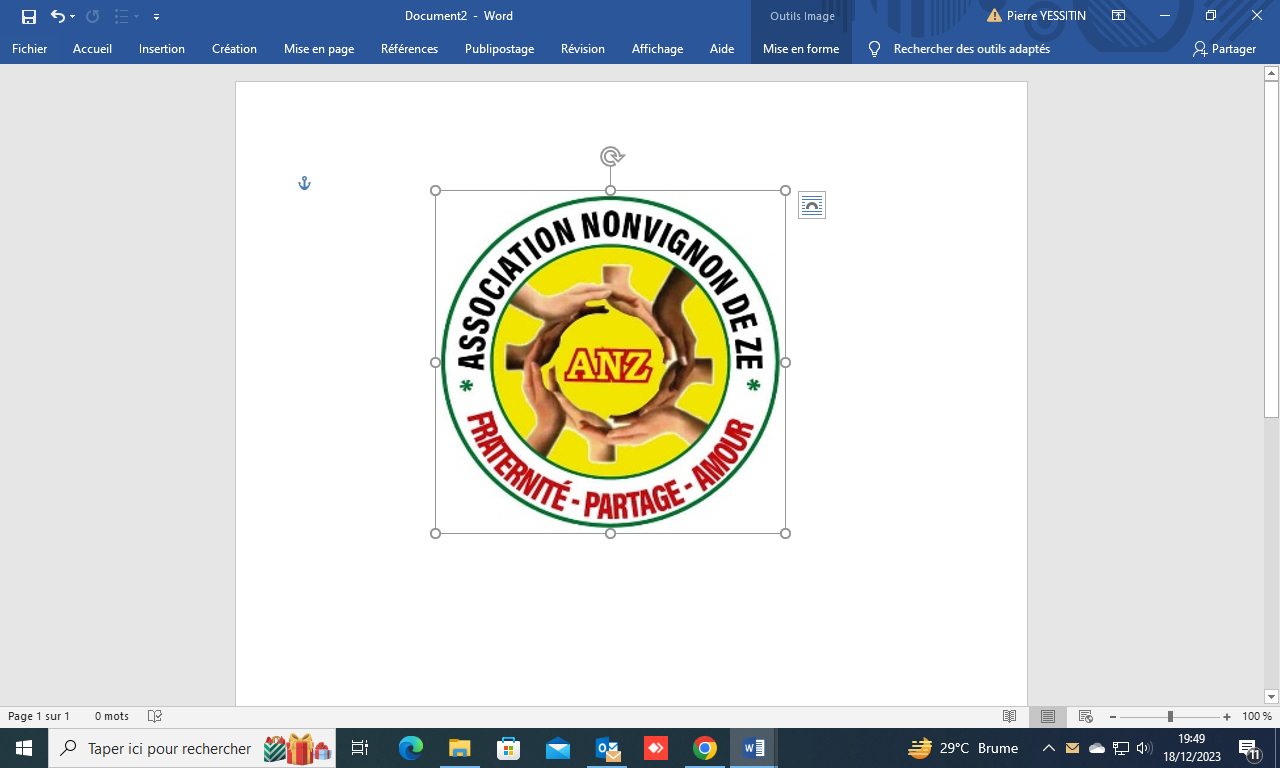Open Task View on the taskbar
The image size is (1280, 768).
360,748
